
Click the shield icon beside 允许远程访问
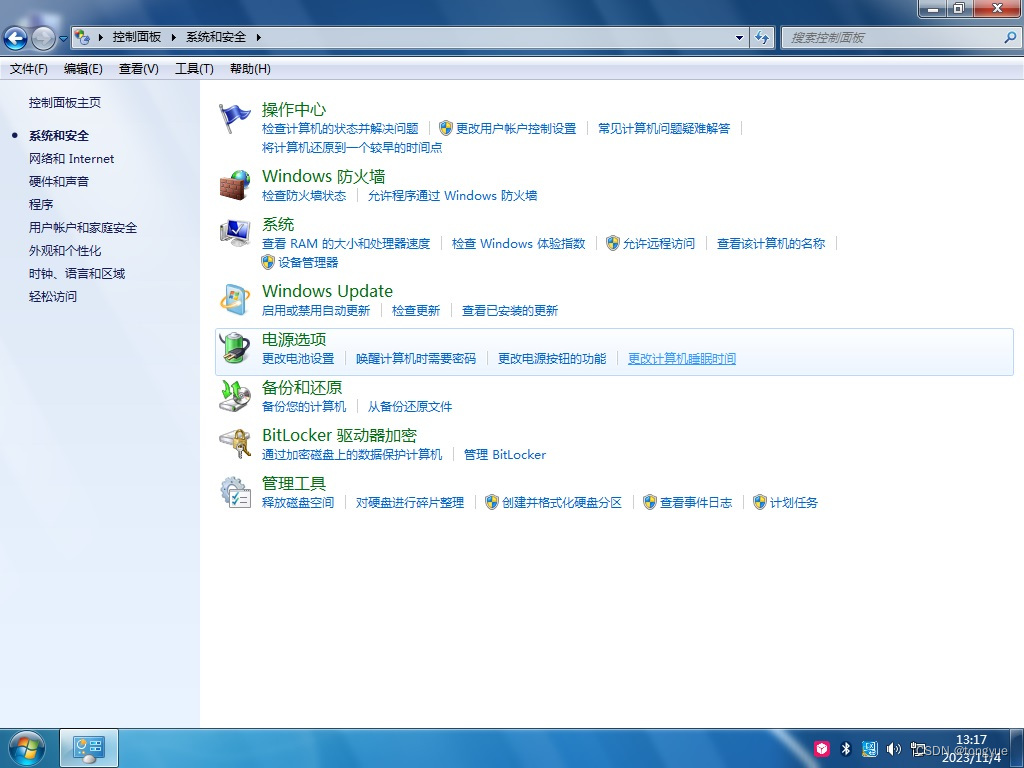click(613, 243)
